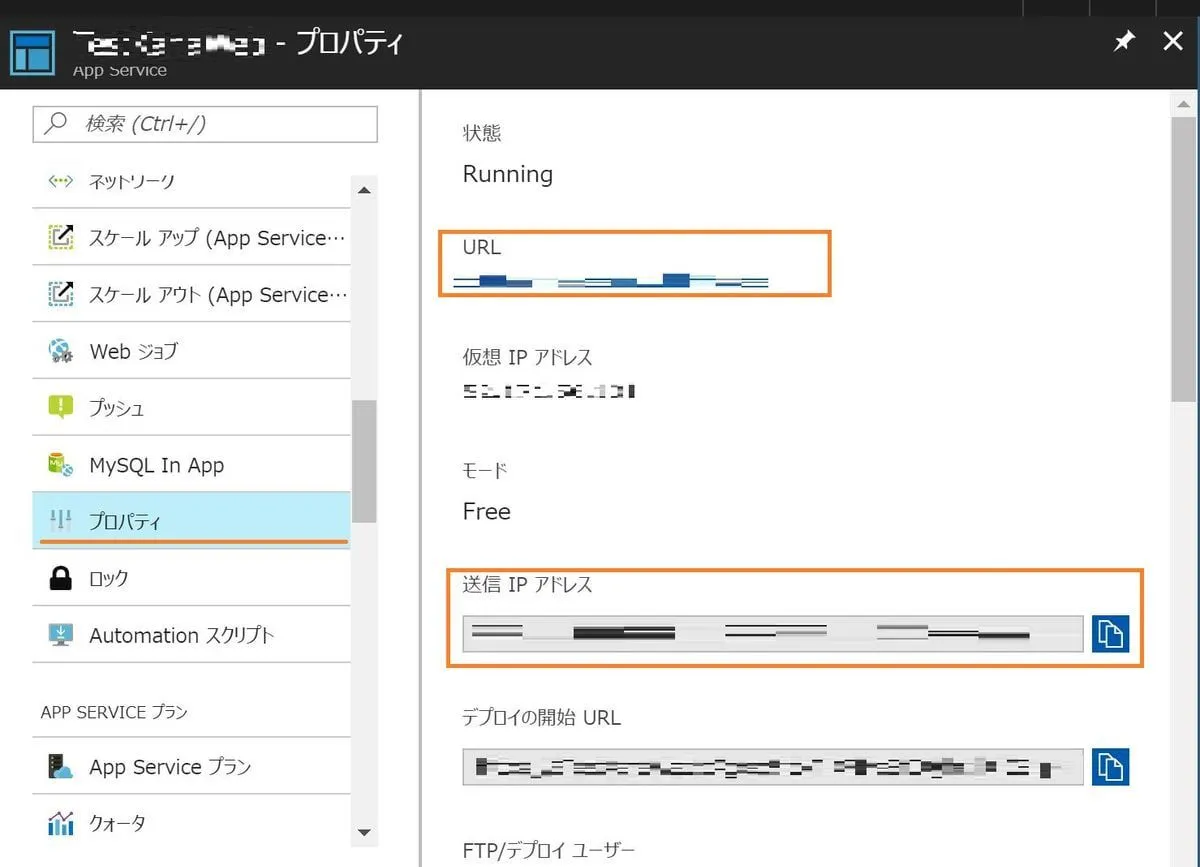The height and width of the screenshot is (867, 1200).
Task: Click the blurred URL link
Action: tap(610, 282)
